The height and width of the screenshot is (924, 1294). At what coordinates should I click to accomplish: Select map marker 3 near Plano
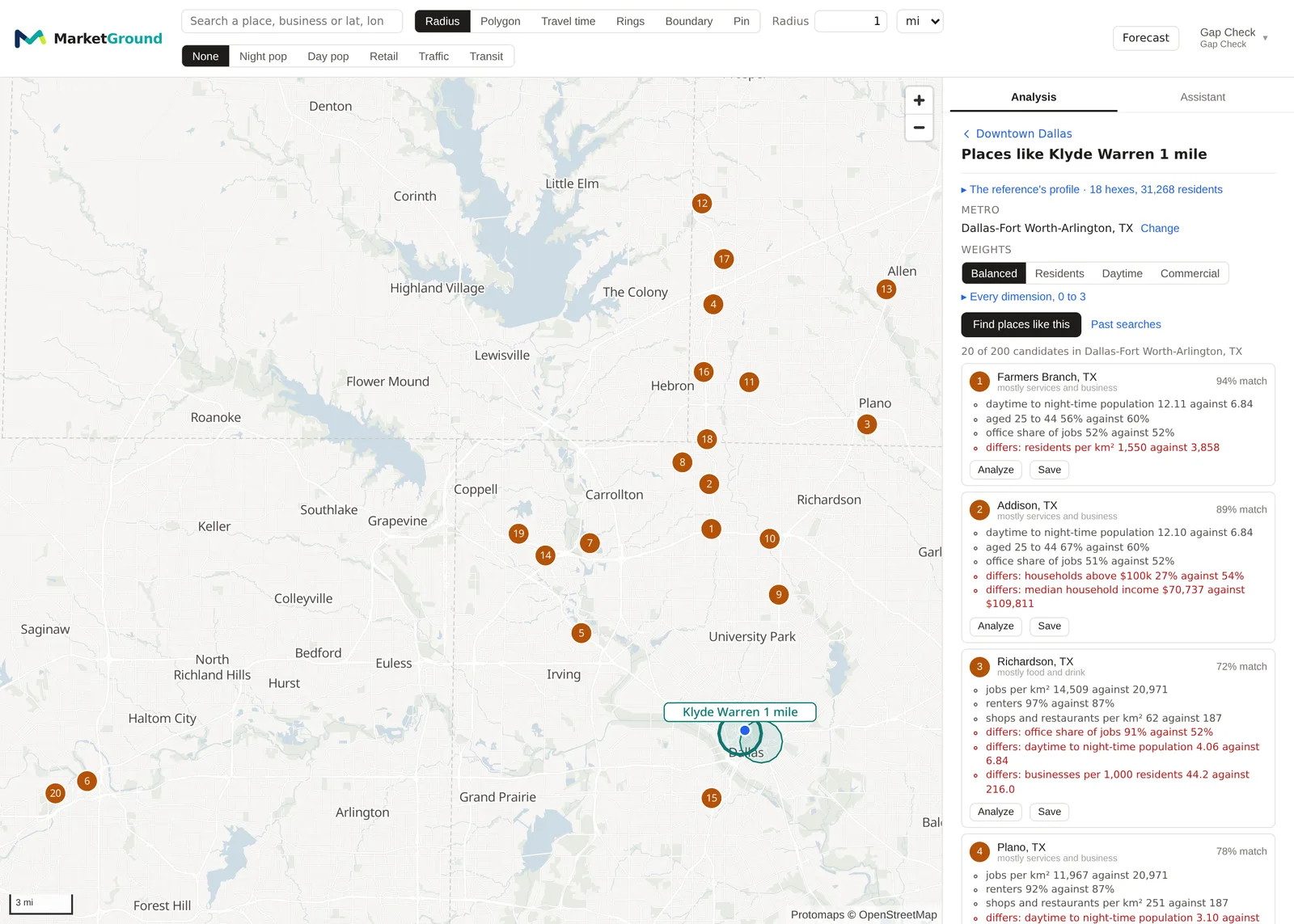click(x=867, y=424)
